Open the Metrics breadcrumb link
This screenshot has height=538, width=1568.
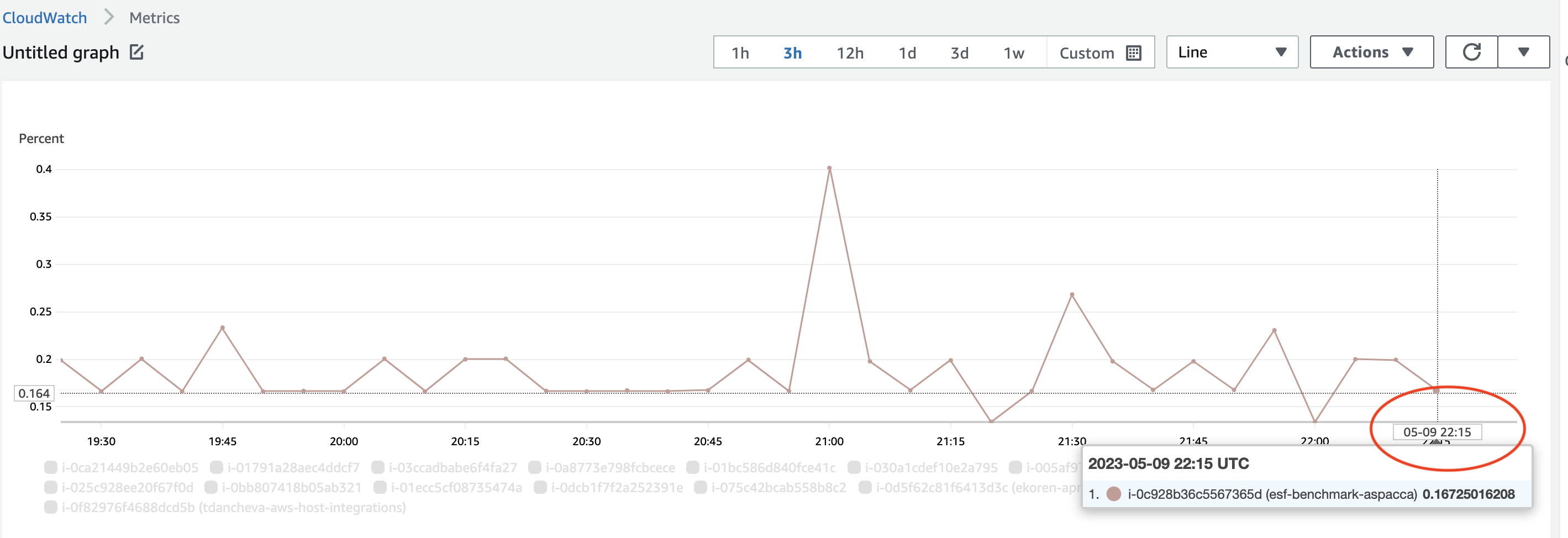pyautogui.click(x=154, y=18)
